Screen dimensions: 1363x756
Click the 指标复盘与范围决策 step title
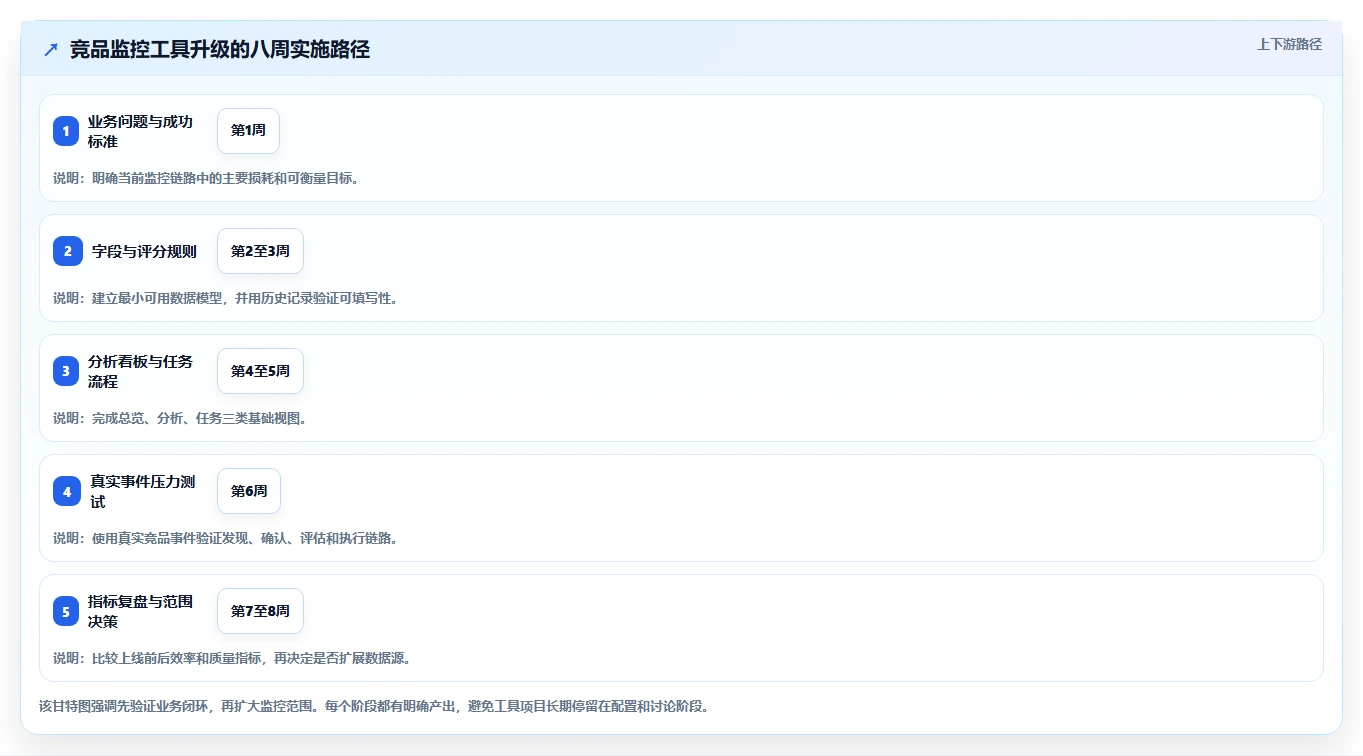pyautogui.click(x=140, y=611)
